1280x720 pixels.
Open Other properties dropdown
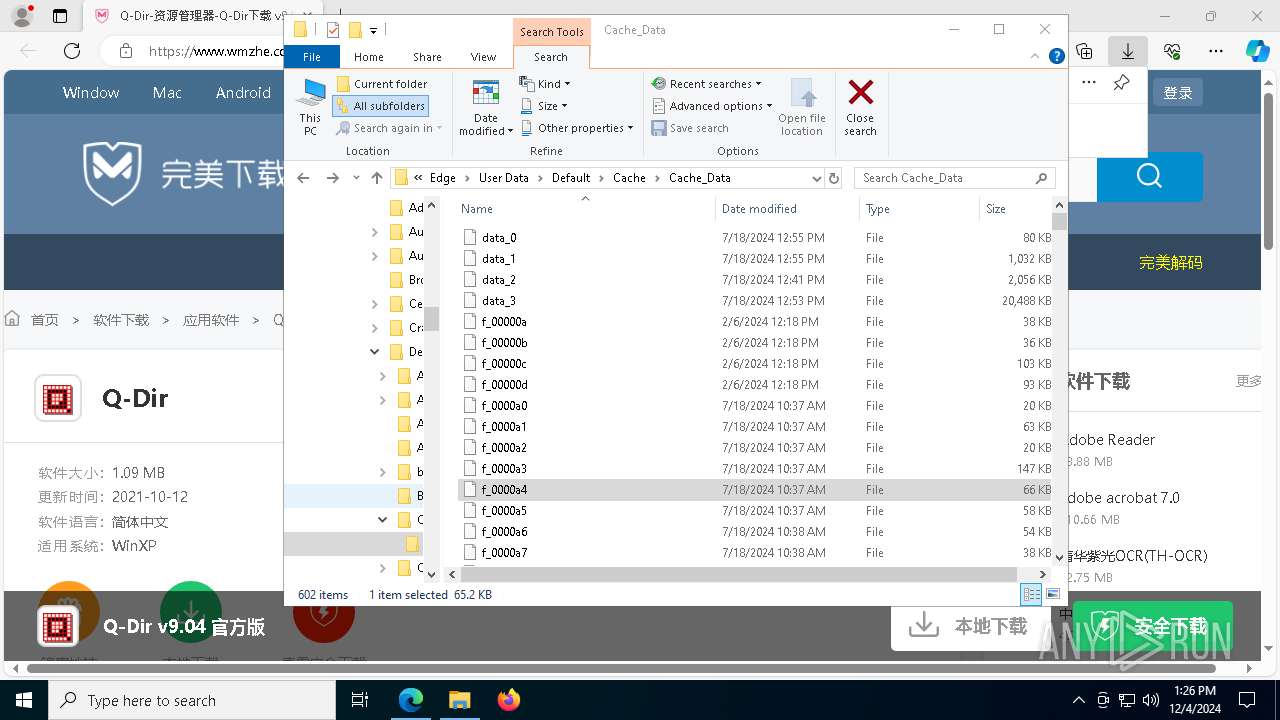(577, 128)
